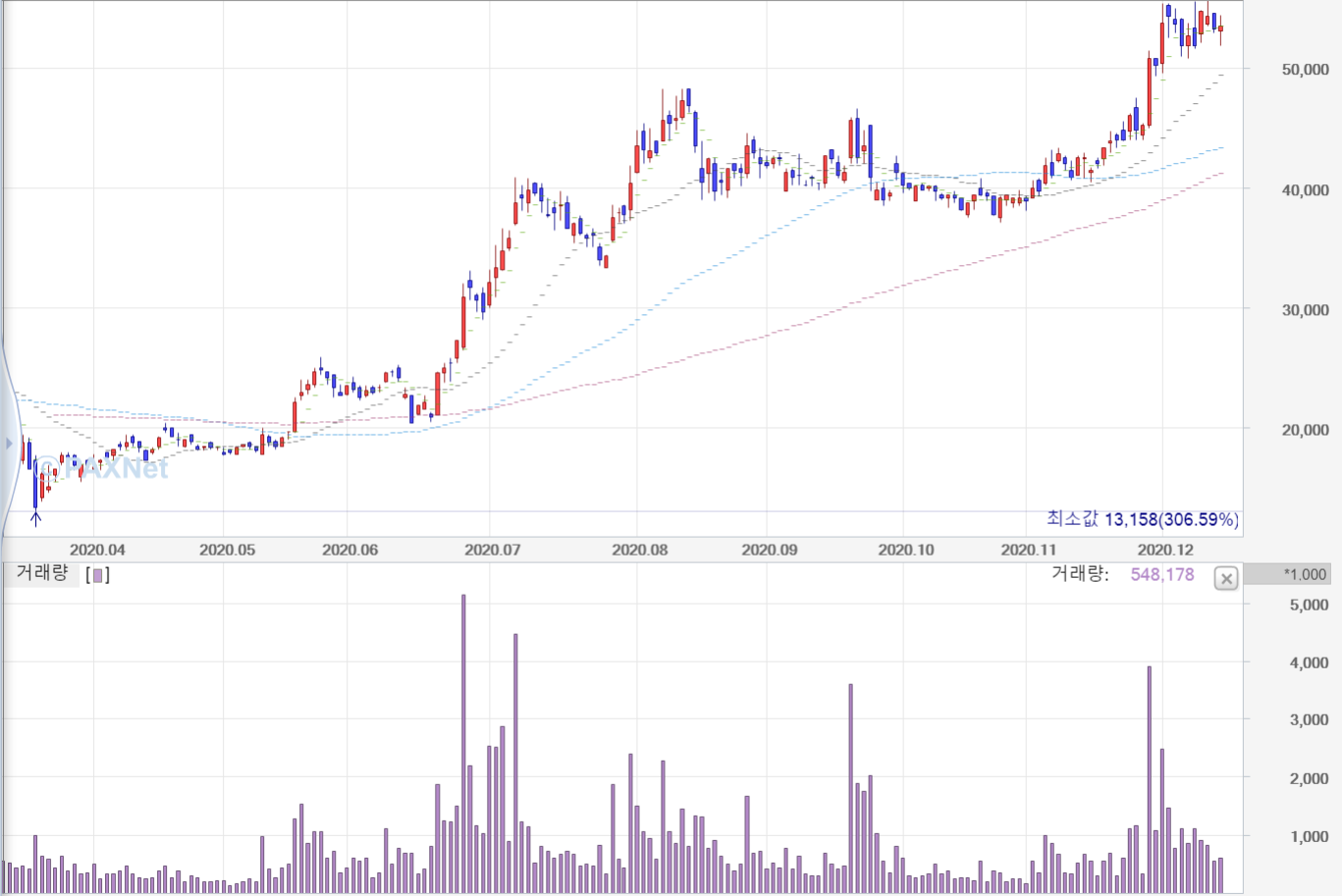Click the 4,000 volume axis label
Image resolution: width=1342 pixels, height=896 pixels.
[1309, 662]
